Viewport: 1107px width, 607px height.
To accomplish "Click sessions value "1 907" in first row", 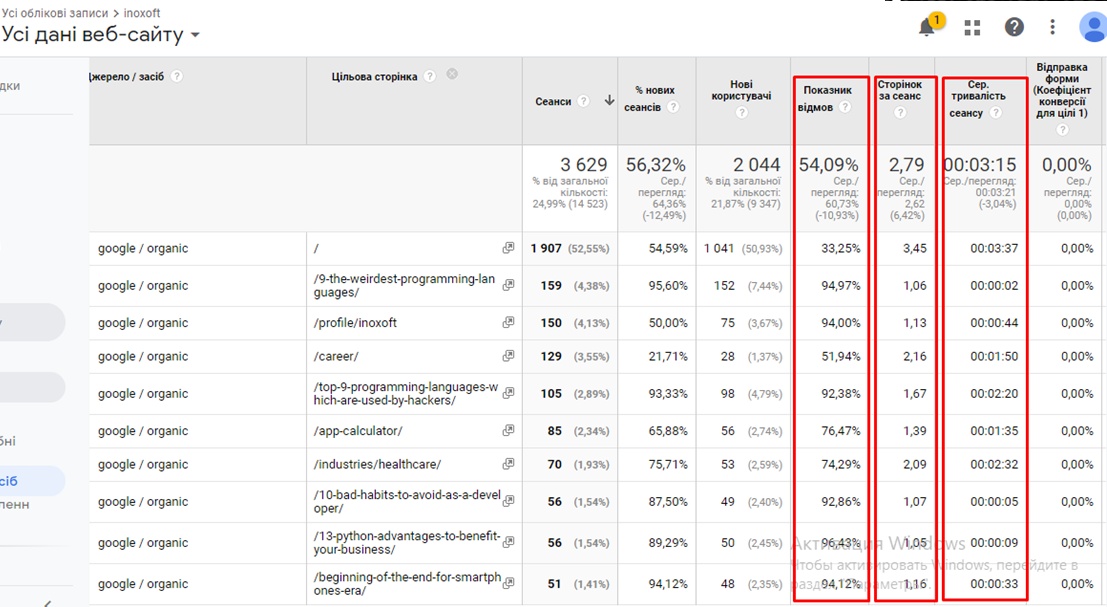I will (546, 248).
